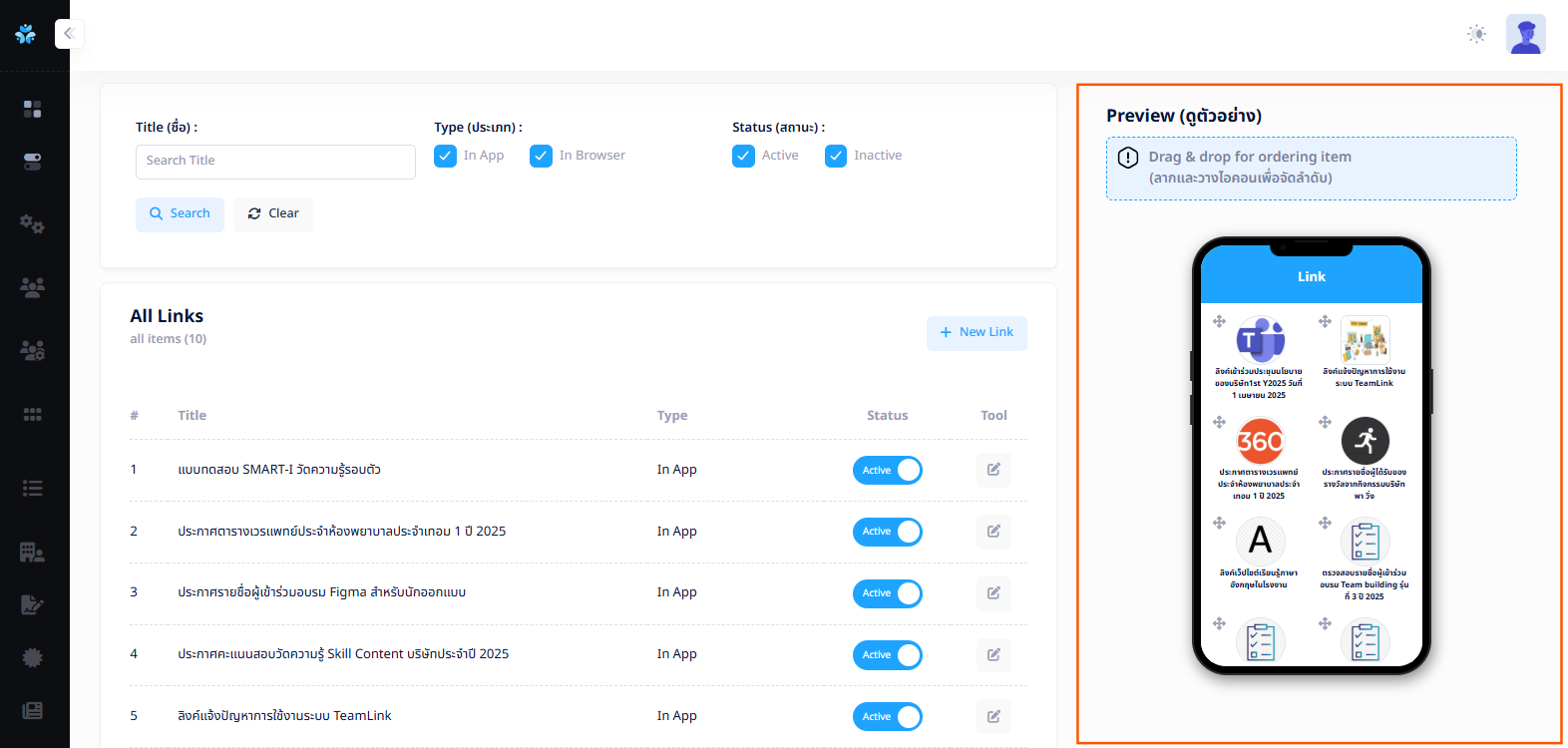This screenshot has width=1568, height=748.
Task: Edit the Figma training link in row 3
Action: tap(993, 593)
